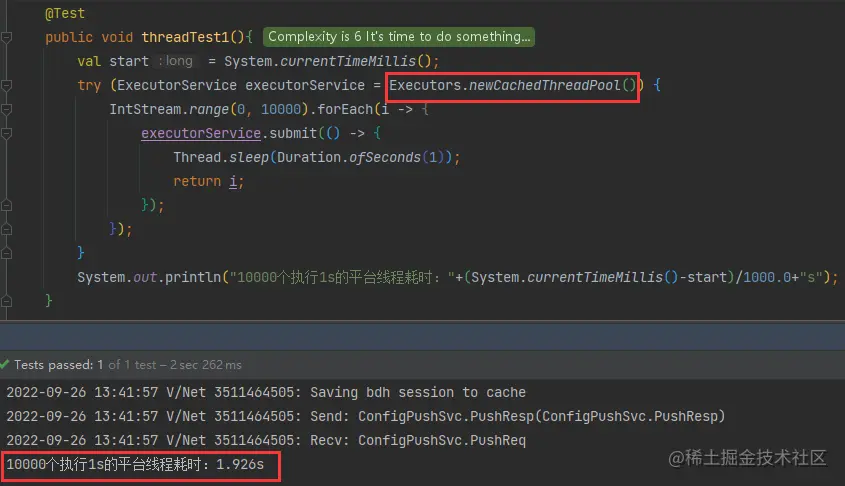Click the ': long' inlay type hint

176,61
